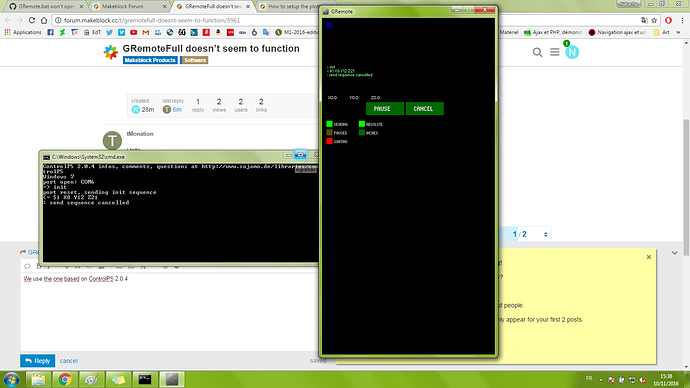This screenshot has height=388, width=690.
Task: Open the YouTube bookmark icon
Action: [133, 32]
